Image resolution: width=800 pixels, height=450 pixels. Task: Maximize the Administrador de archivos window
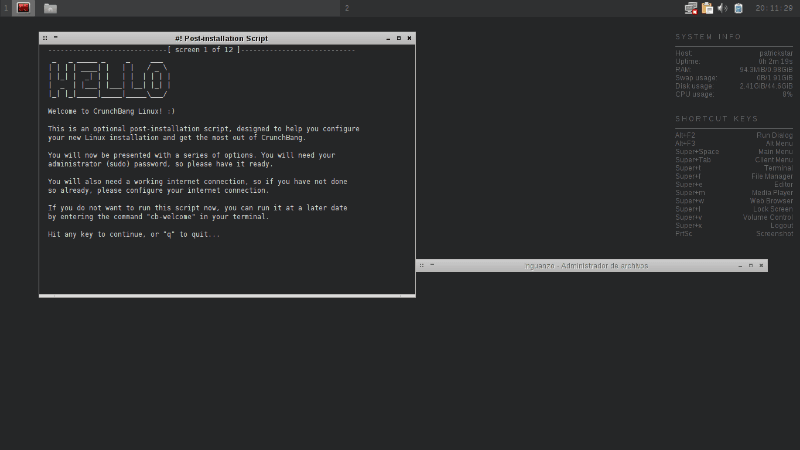[751, 266]
